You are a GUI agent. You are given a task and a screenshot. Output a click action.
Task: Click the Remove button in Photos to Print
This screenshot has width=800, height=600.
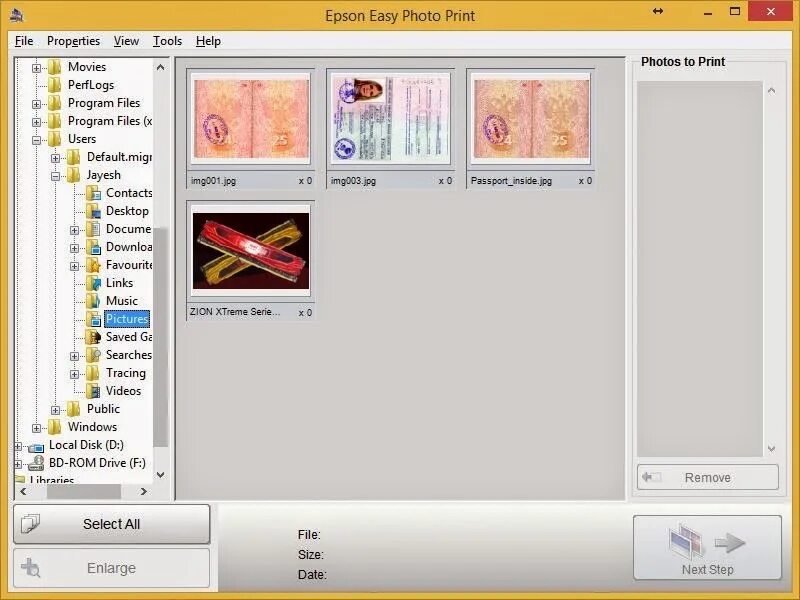[707, 477]
